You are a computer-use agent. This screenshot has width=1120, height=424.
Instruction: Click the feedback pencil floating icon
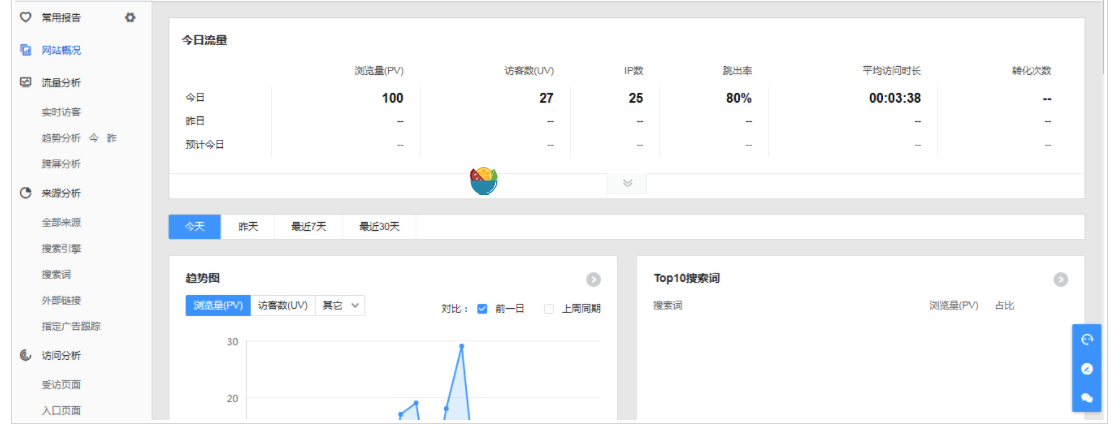pyautogui.click(x=1087, y=369)
